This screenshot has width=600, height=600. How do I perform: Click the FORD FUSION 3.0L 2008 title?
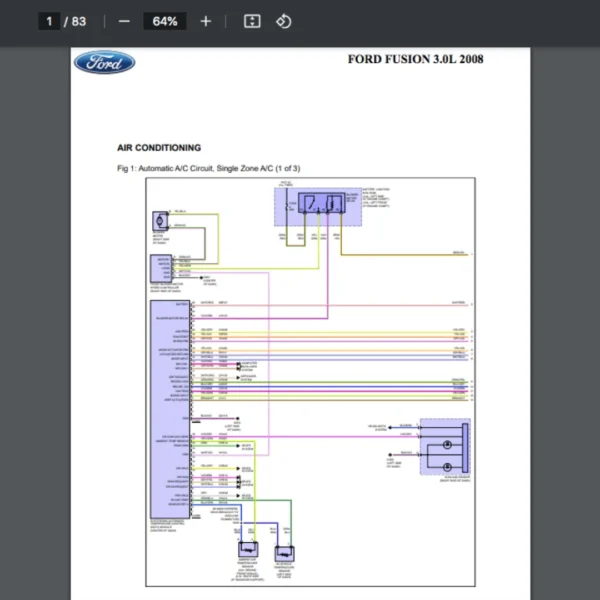(415, 59)
